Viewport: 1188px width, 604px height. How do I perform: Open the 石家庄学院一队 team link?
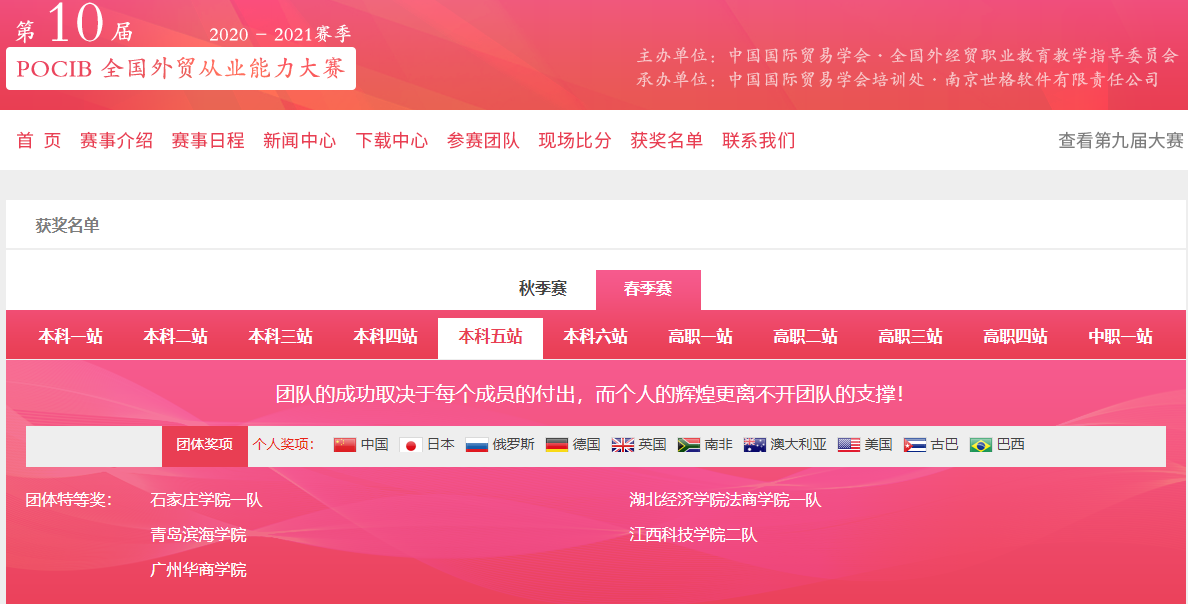click(x=206, y=500)
